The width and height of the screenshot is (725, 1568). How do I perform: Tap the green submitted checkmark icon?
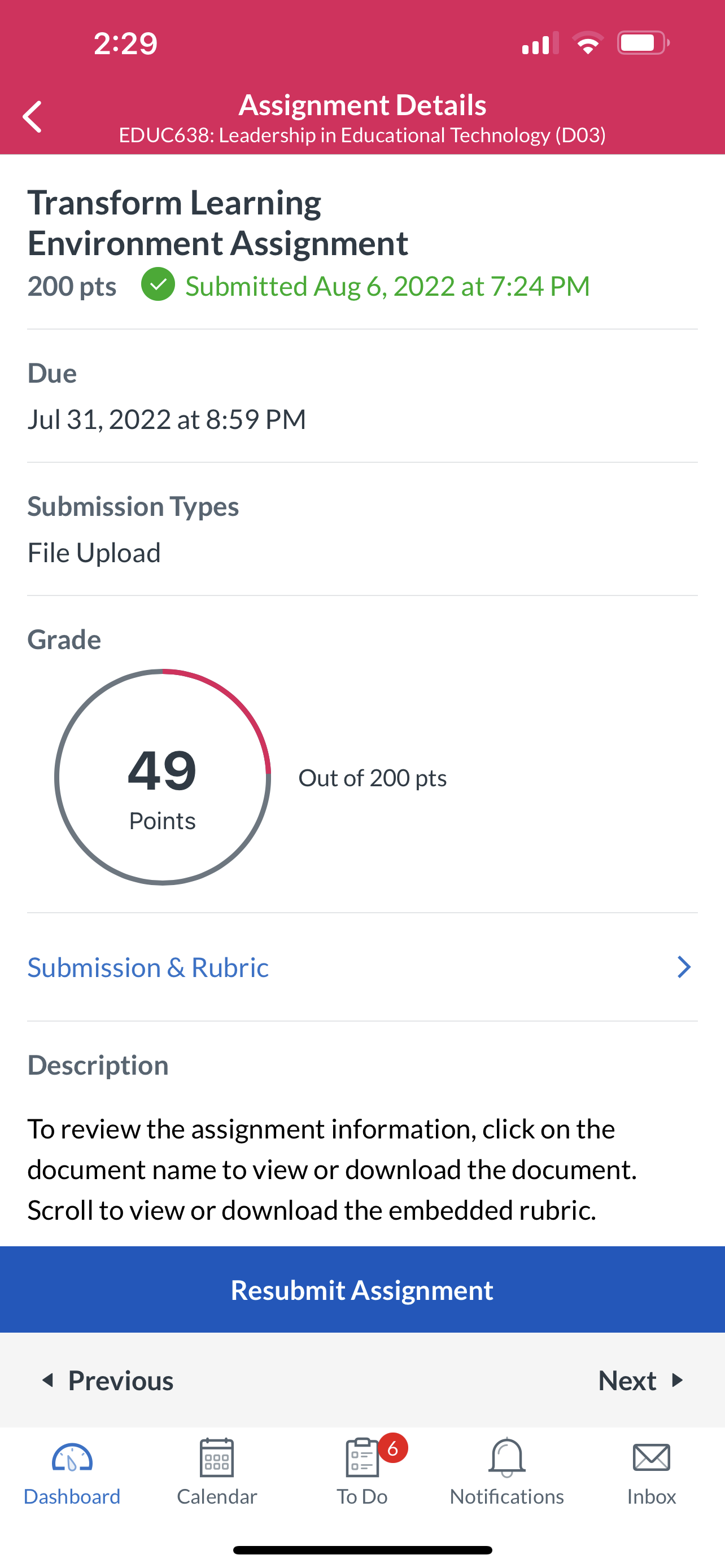coord(158,285)
